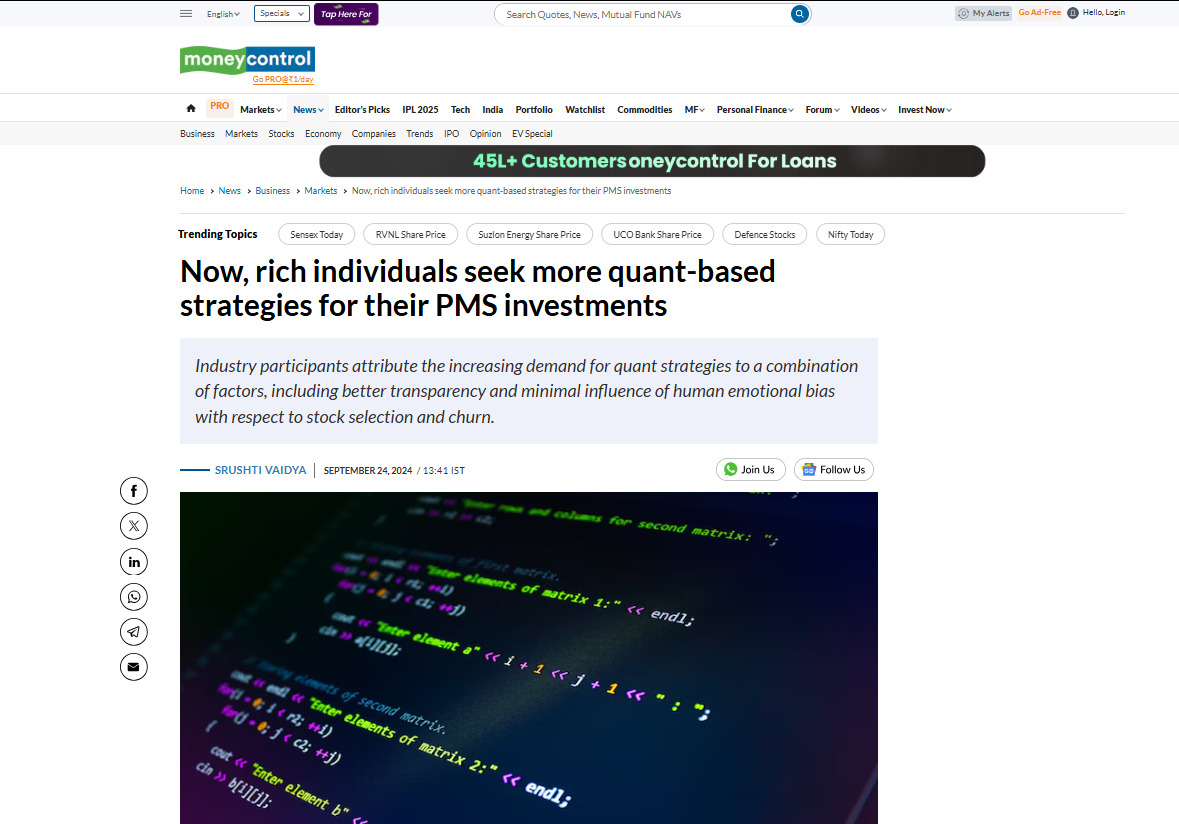Share article on WhatsApp
1179x824 pixels.
[x=134, y=597]
